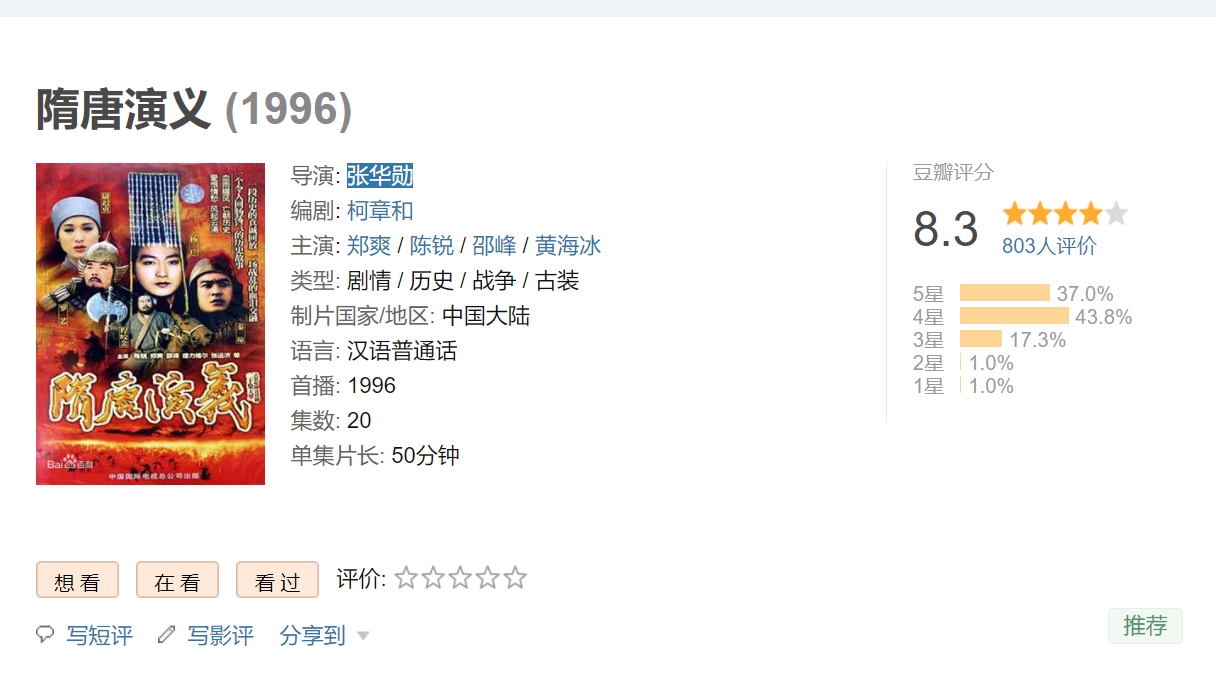Open 写短评 short review link
The image size is (1216, 677).
[x=99, y=635]
